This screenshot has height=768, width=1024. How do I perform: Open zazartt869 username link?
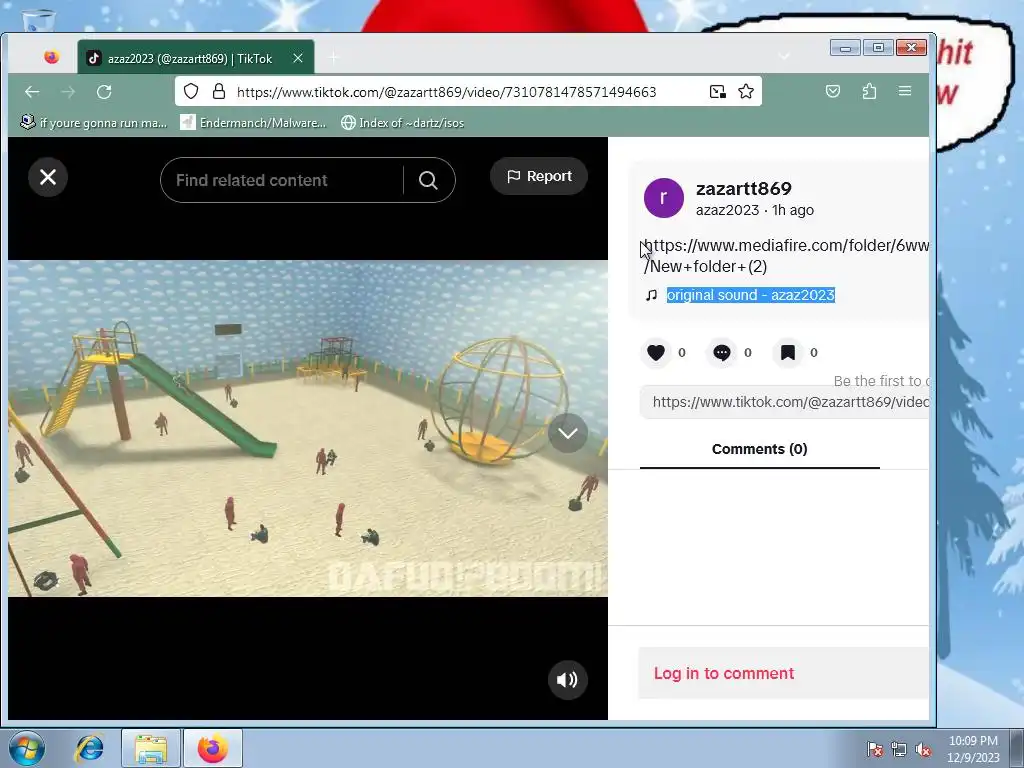[744, 189]
